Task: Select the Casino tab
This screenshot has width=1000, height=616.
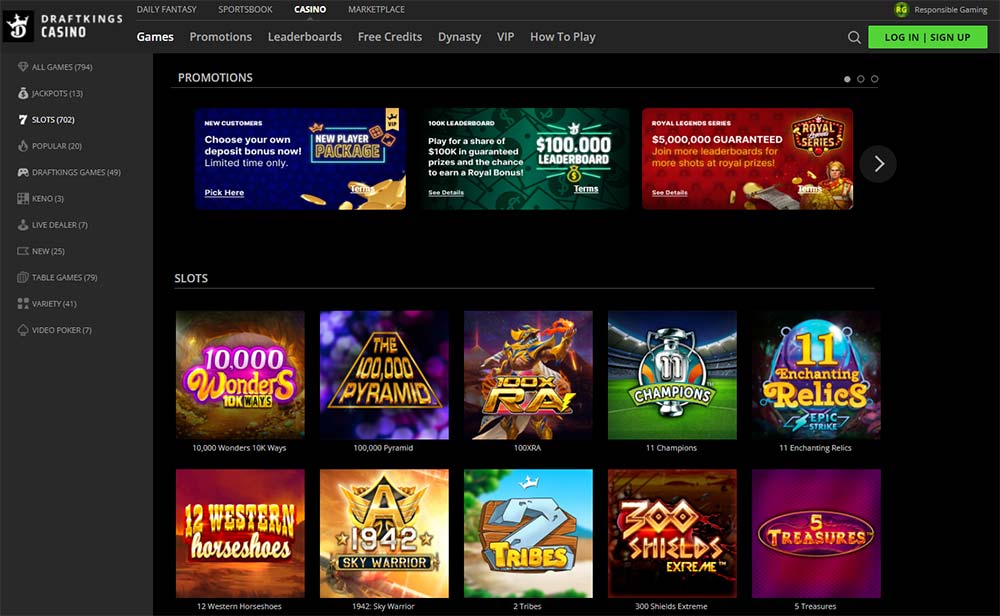Action: point(310,10)
